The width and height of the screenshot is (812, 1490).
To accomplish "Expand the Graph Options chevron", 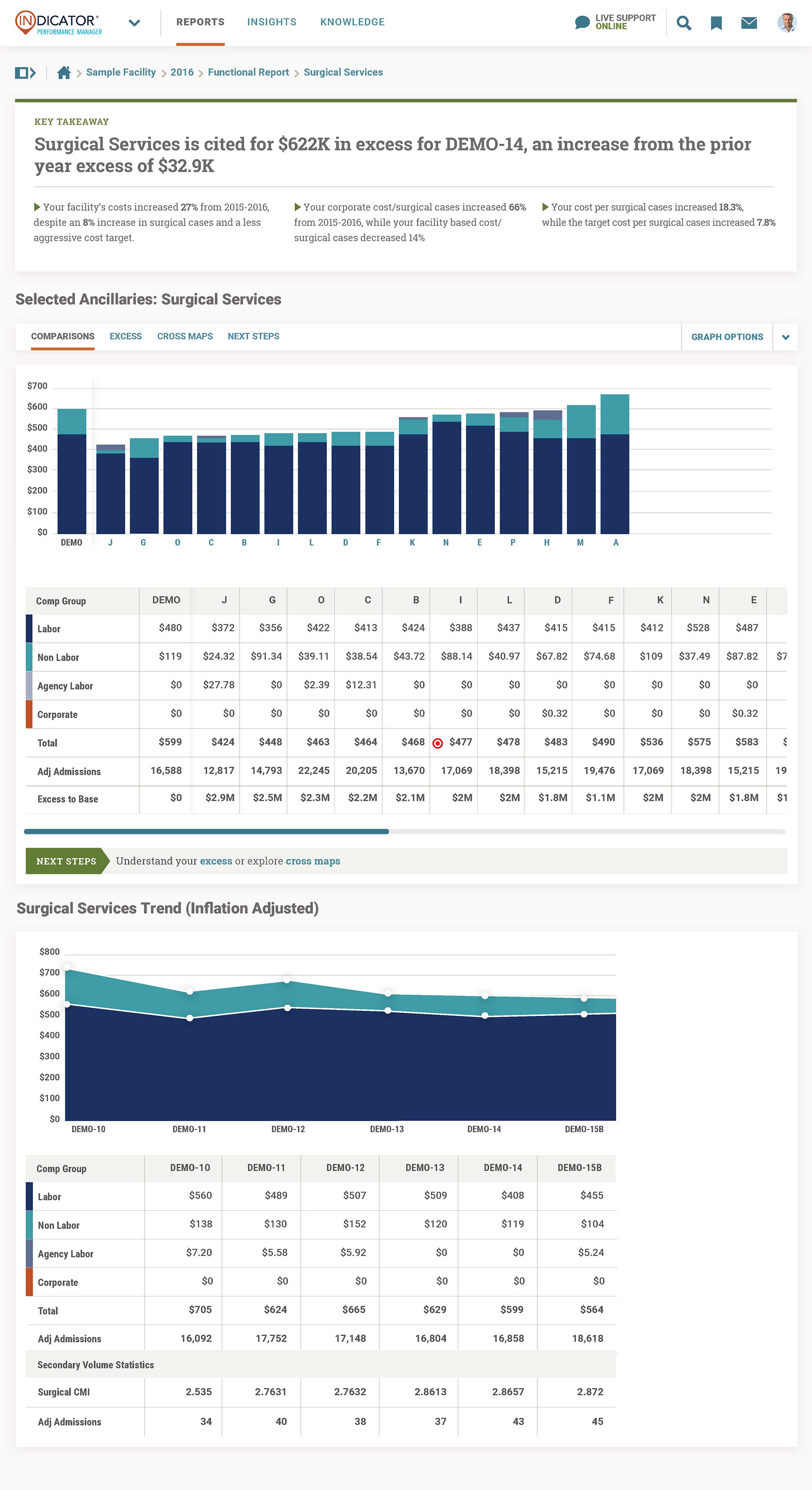I will pos(785,337).
